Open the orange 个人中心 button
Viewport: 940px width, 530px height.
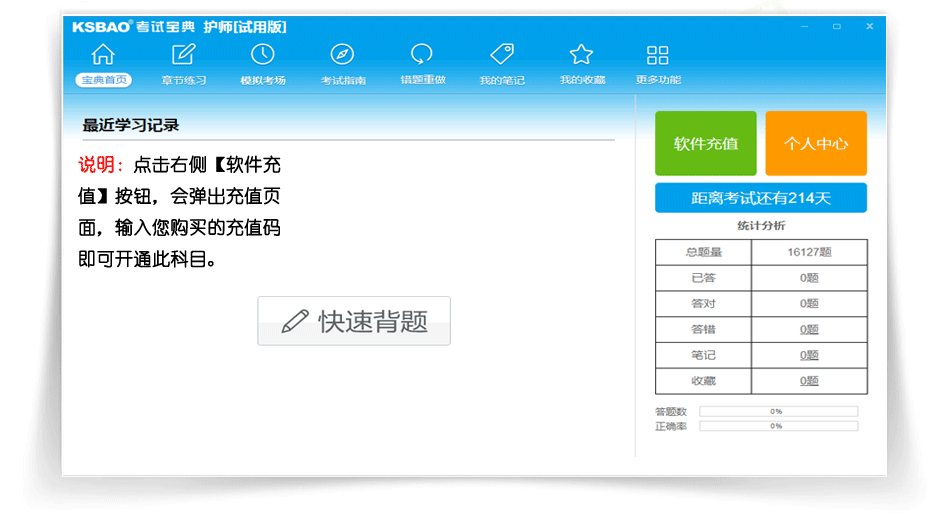click(x=816, y=144)
